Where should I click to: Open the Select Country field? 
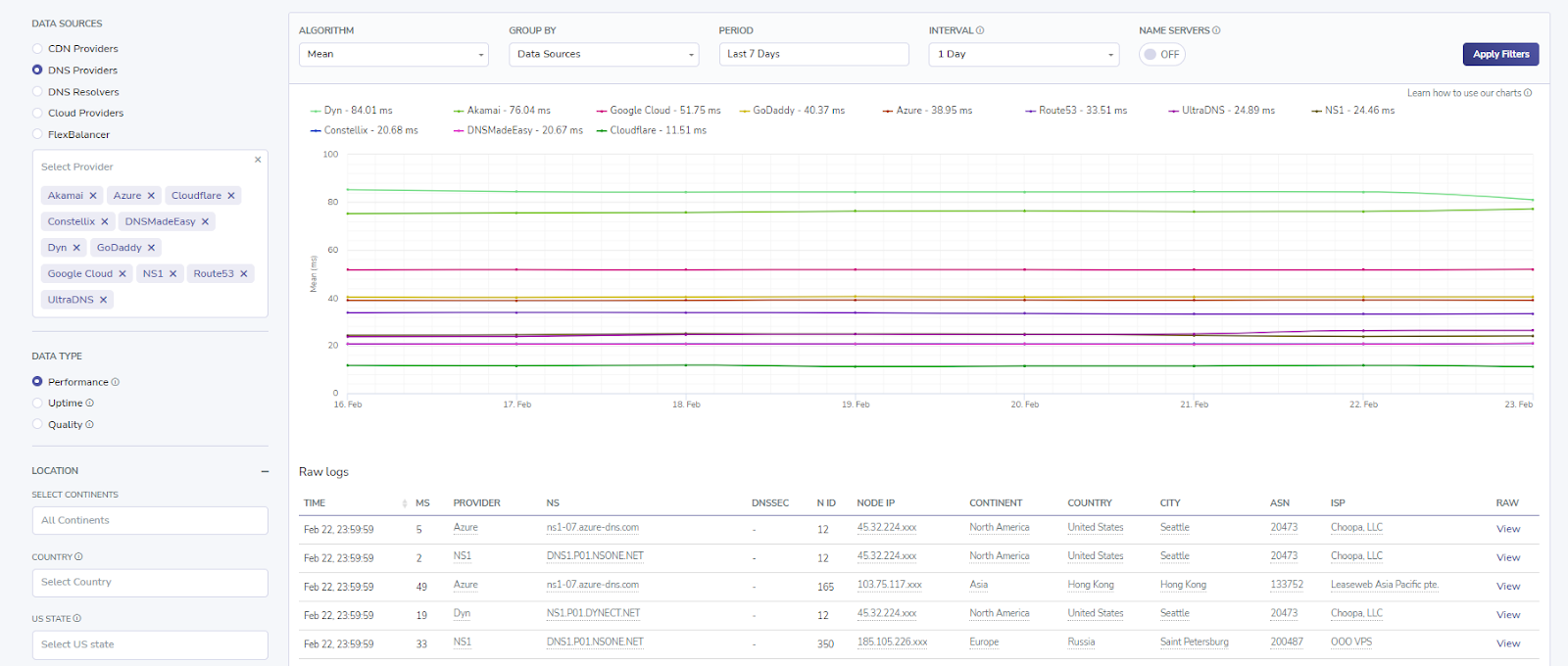click(150, 583)
